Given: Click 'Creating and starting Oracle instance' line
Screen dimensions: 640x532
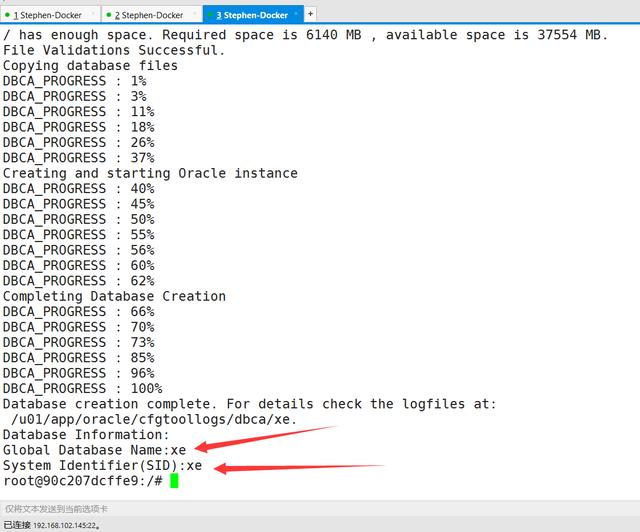Looking at the screenshot, I should coord(150,173).
